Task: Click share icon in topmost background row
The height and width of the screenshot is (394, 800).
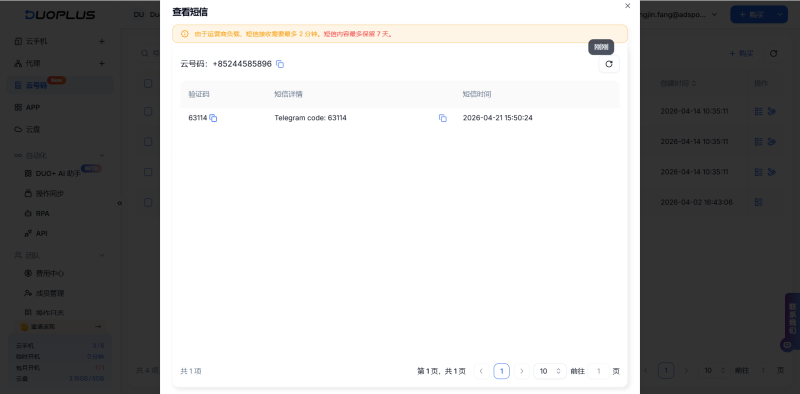Action: pyautogui.click(x=771, y=111)
